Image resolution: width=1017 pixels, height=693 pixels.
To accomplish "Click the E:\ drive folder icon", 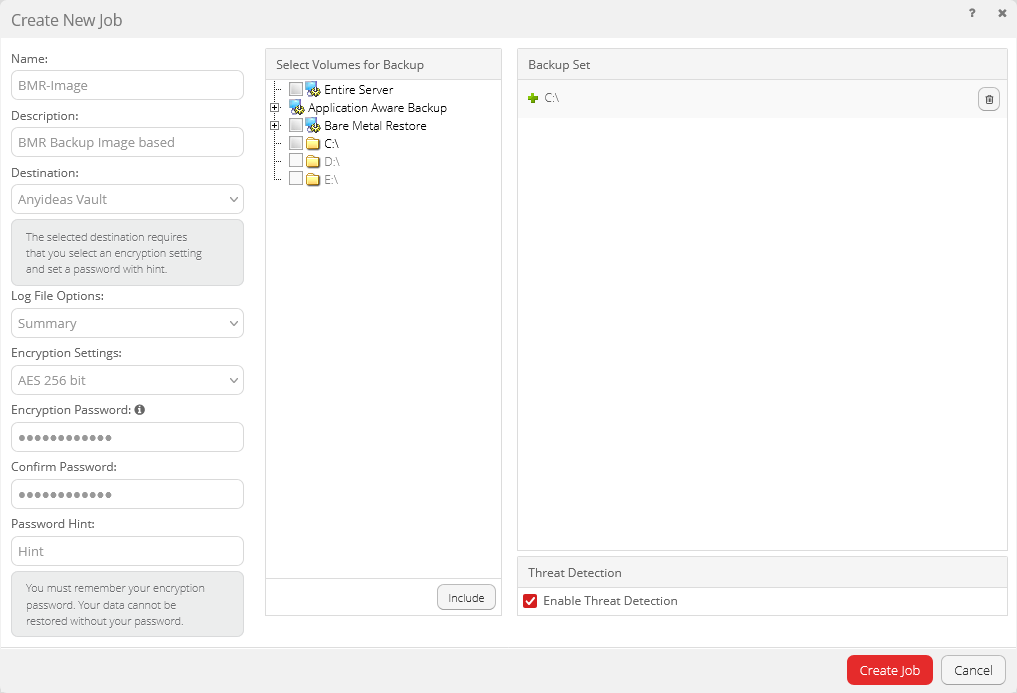I will [313, 180].
